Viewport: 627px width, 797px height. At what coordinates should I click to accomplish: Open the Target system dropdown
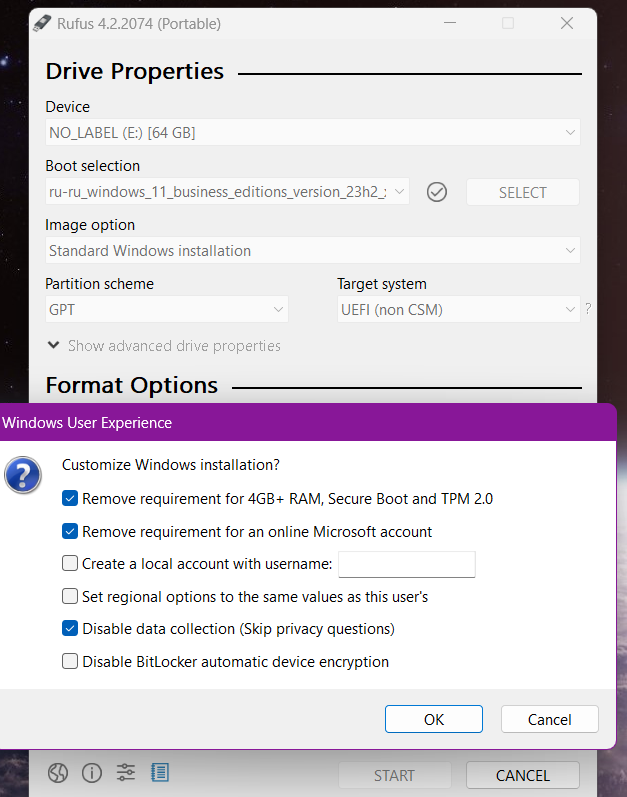click(458, 310)
